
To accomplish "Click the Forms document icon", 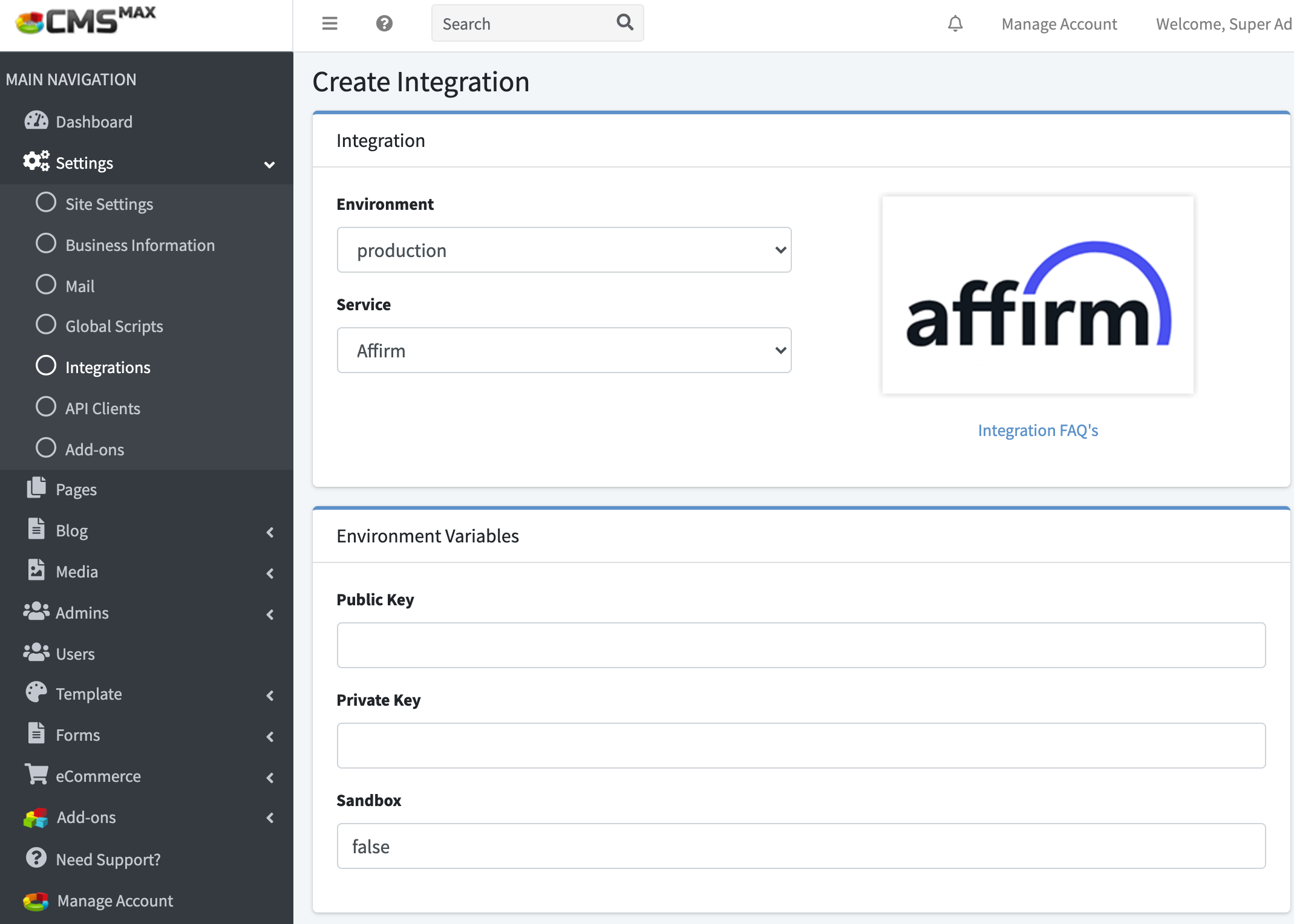I will tap(36, 734).
